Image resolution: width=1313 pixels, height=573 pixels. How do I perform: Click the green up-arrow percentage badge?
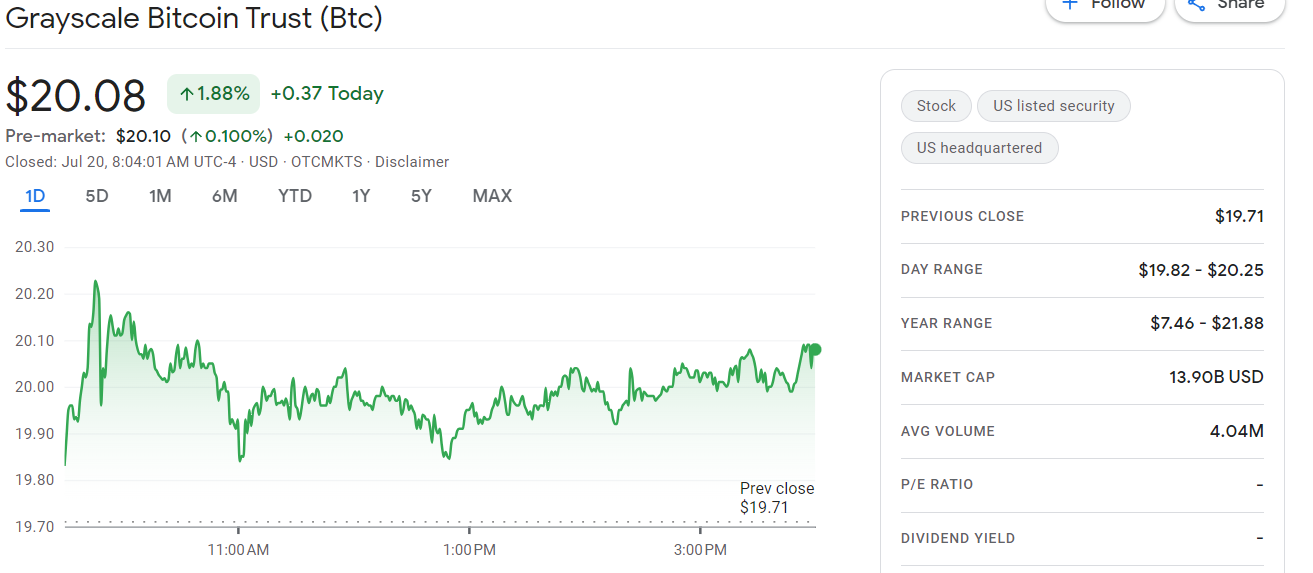tap(213, 94)
